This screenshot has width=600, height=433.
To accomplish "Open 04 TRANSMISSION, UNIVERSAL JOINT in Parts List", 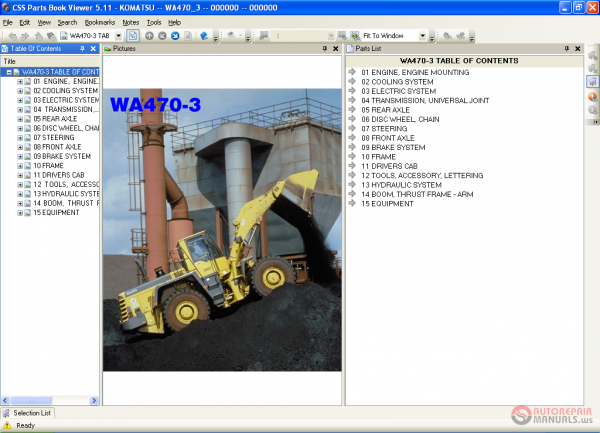I will (425, 101).
